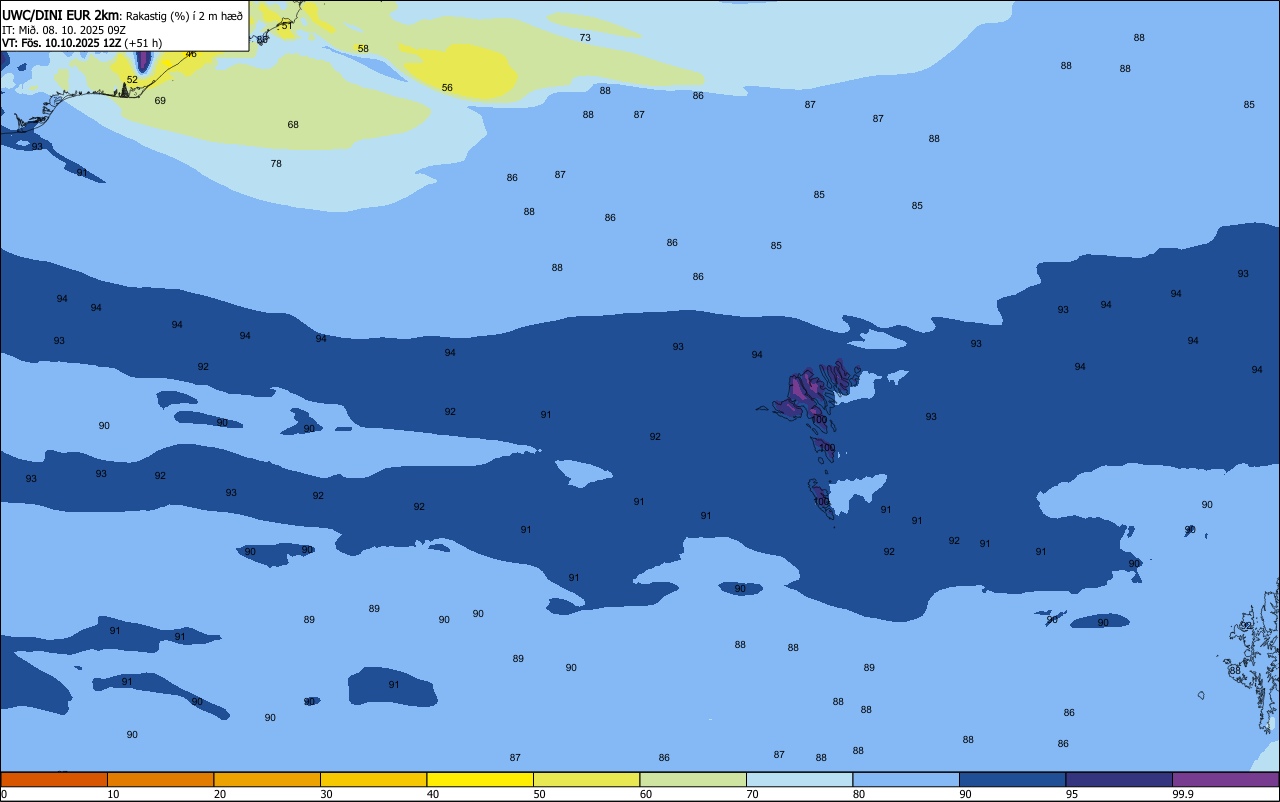Click the legend tick label '95'
1280x802 pixels.
coord(1072,794)
